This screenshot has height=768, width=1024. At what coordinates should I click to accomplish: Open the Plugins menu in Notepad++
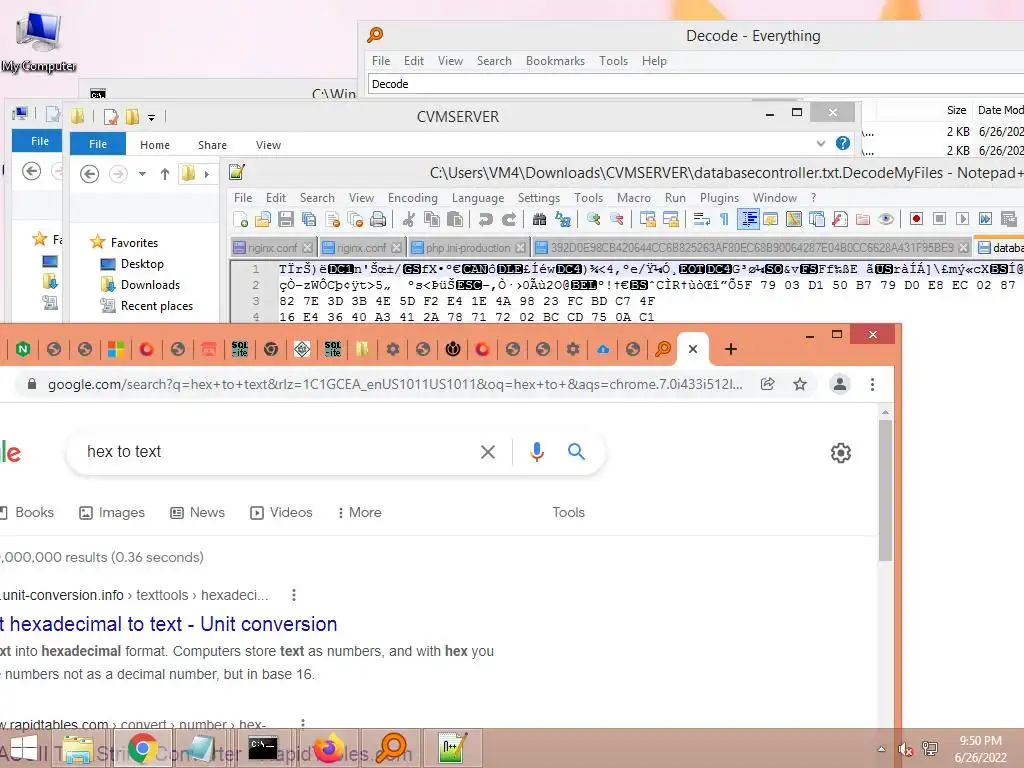(719, 198)
